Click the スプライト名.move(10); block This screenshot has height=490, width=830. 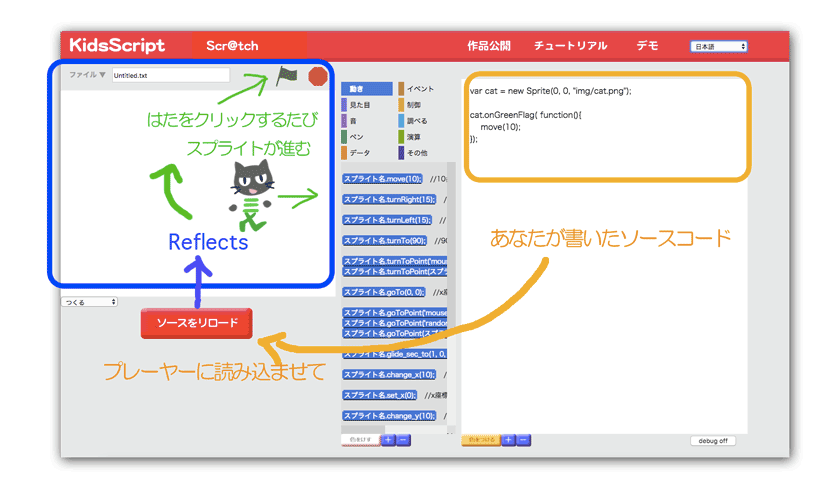382,179
